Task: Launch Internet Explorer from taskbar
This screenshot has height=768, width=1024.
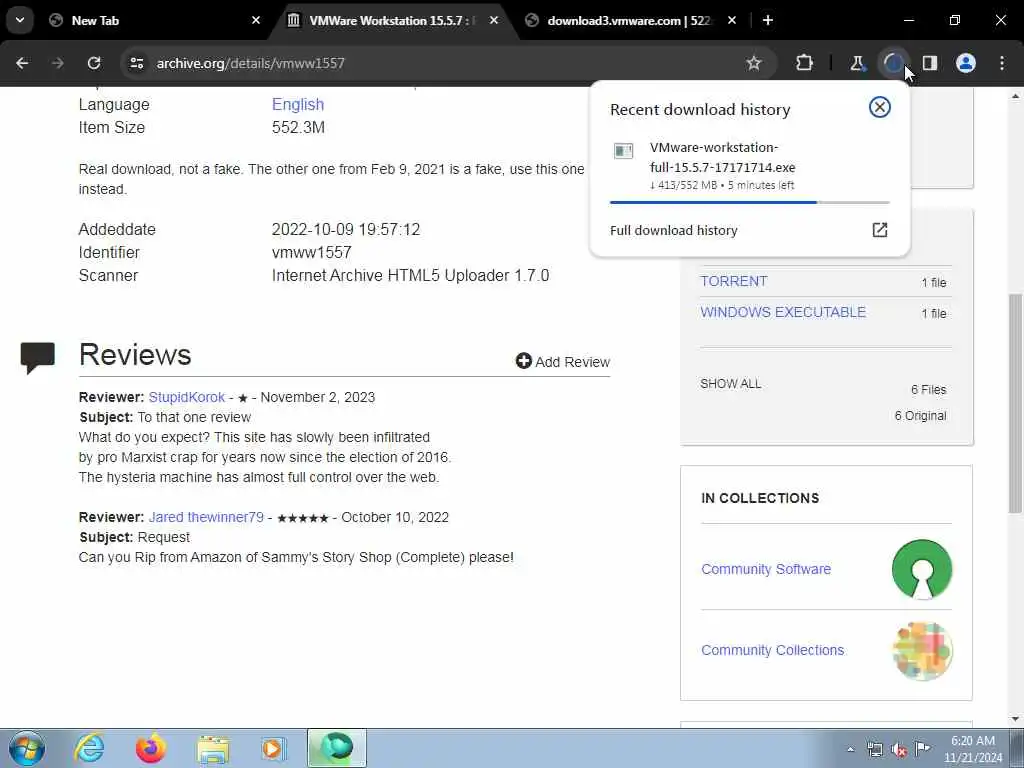Action: [88, 748]
